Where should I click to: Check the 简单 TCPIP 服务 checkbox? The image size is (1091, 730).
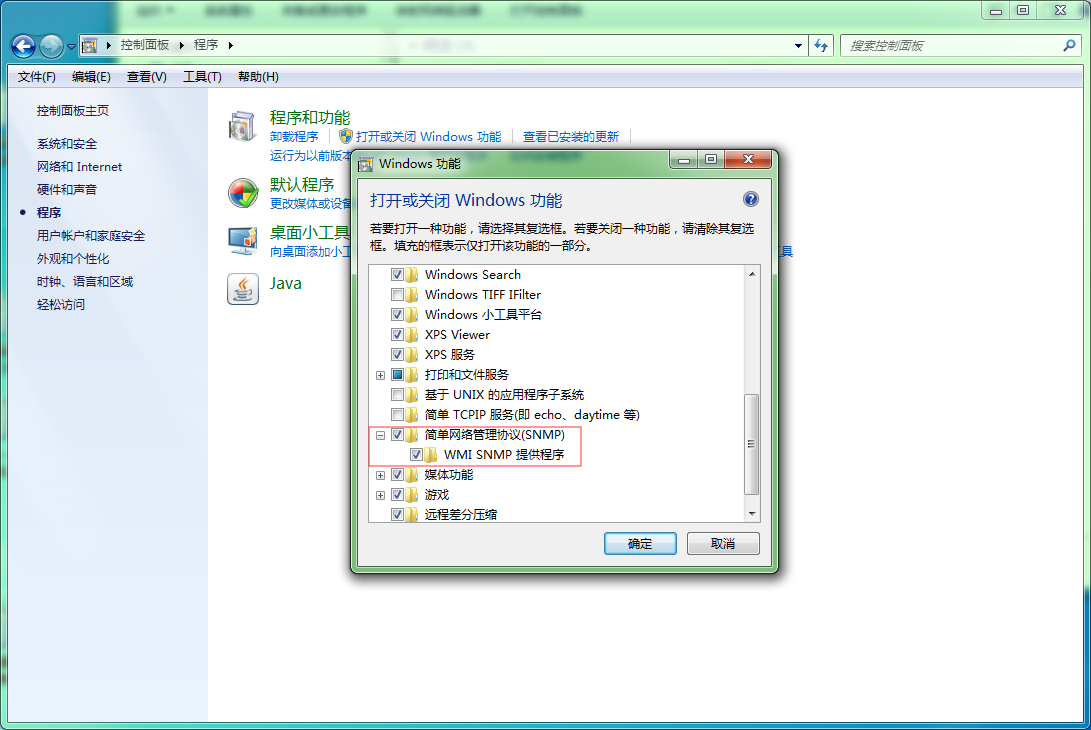point(398,415)
